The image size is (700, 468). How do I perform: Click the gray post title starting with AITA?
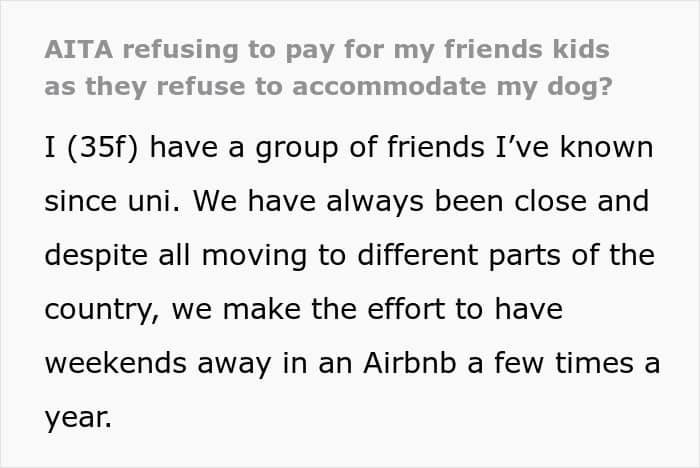(328, 68)
